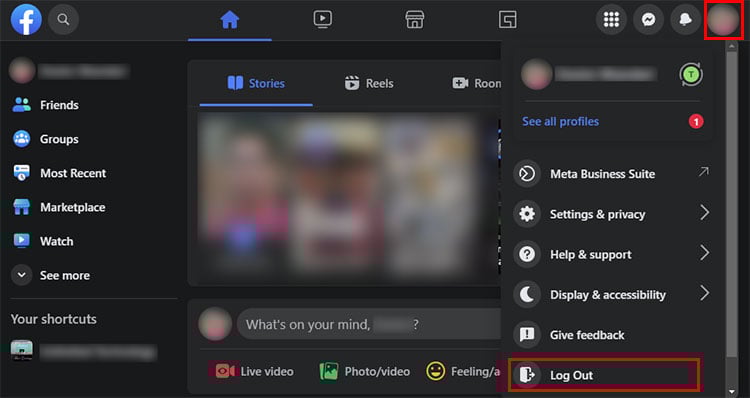Expand Settings & privacy submenu chevron
Image resolution: width=750 pixels, height=398 pixels.
pos(705,213)
